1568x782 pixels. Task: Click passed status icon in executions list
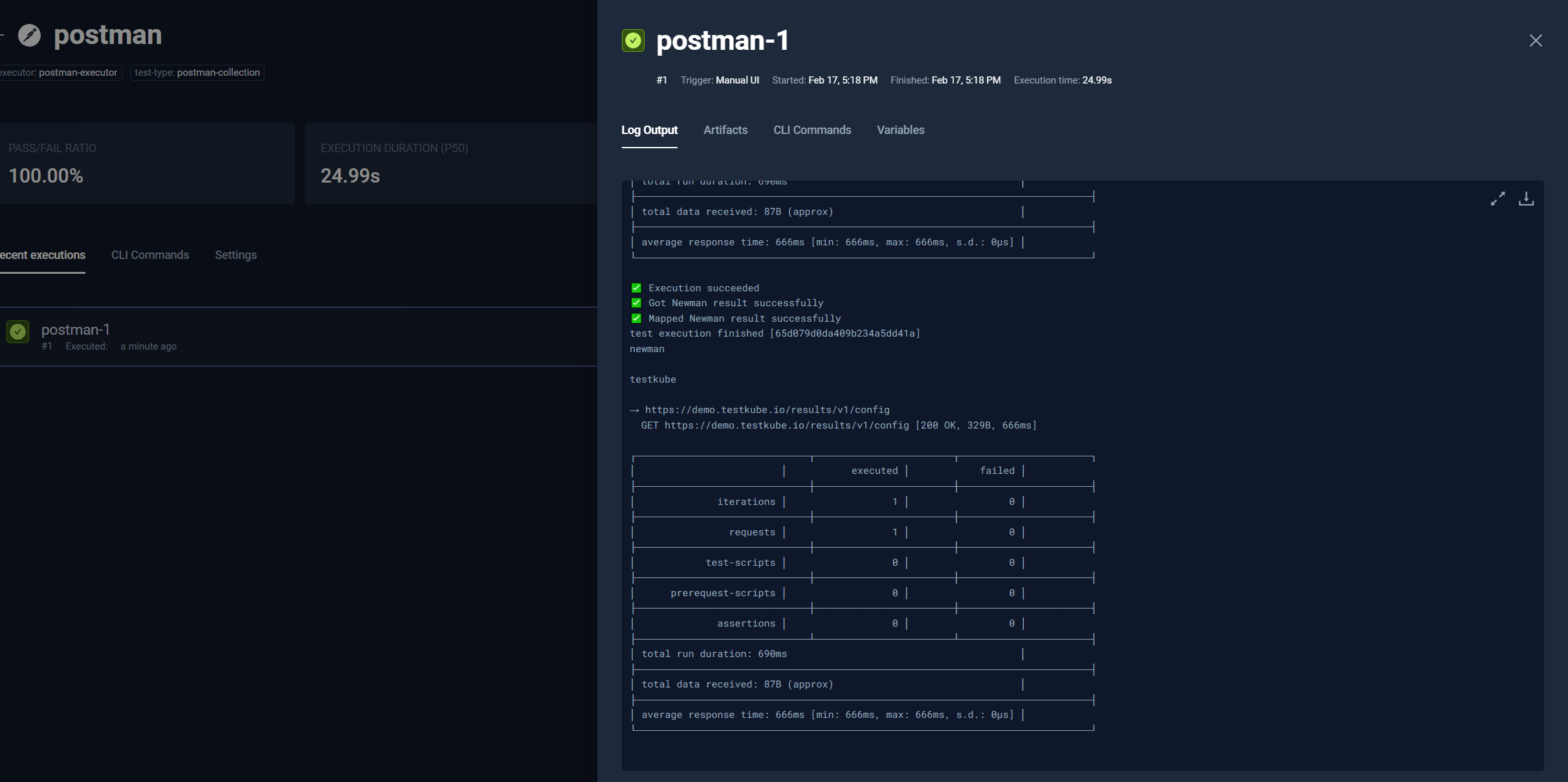[18, 332]
